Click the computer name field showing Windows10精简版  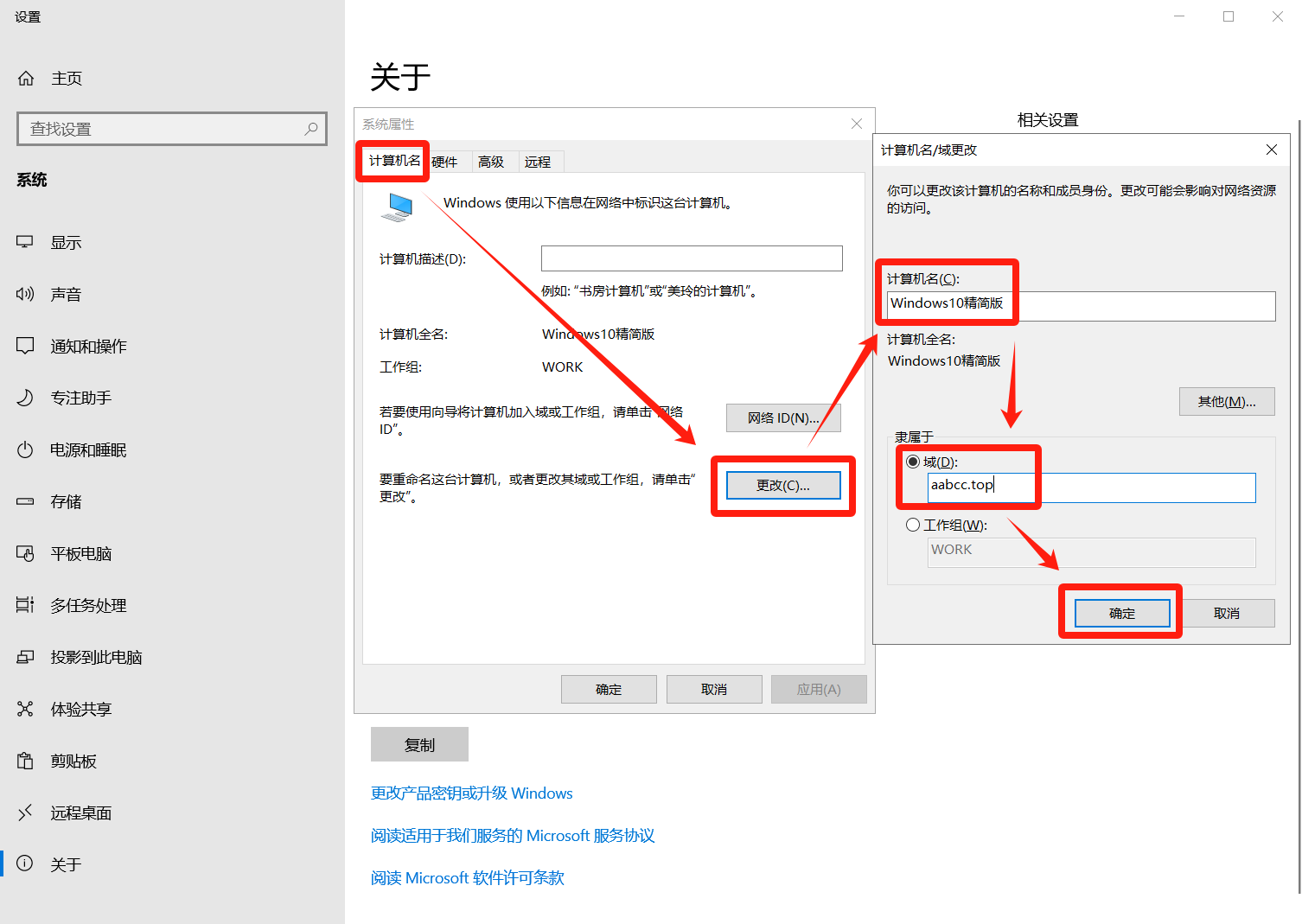[x=1081, y=305]
